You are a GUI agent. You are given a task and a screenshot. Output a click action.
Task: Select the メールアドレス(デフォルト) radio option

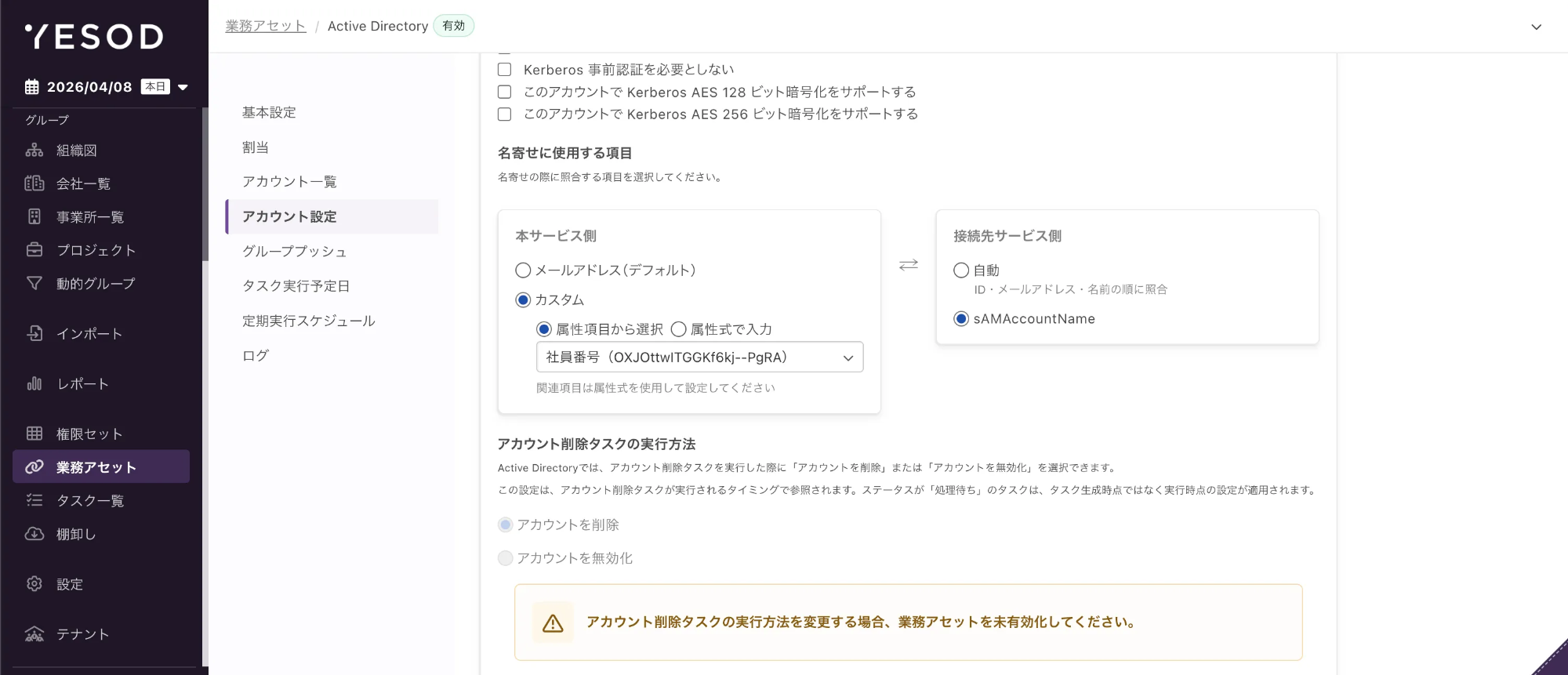[x=523, y=270]
